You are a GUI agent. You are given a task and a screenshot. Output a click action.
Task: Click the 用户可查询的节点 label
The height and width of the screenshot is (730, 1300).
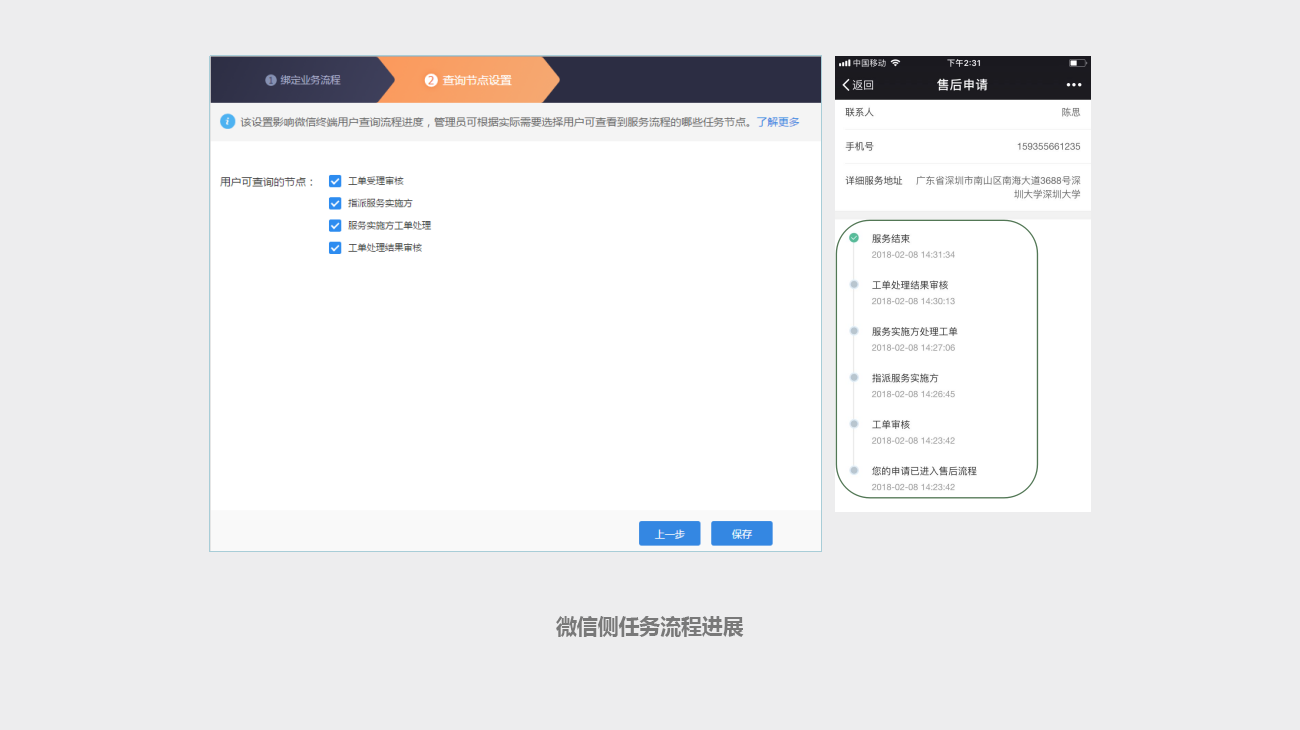pyautogui.click(x=267, y=182)
